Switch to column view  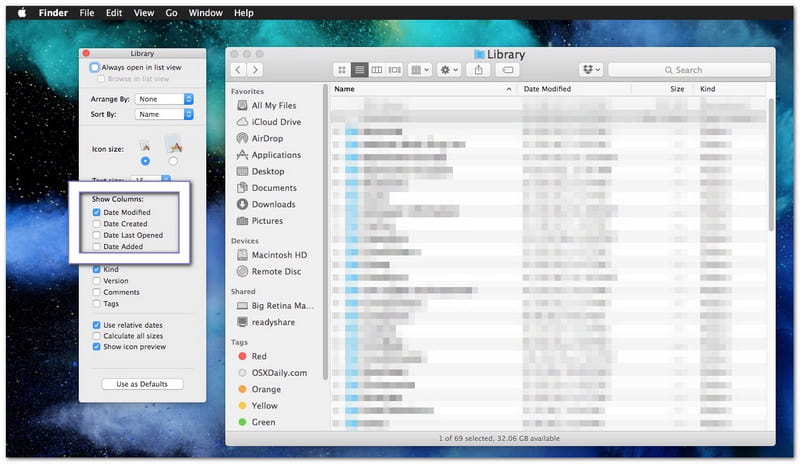(377, 70)
